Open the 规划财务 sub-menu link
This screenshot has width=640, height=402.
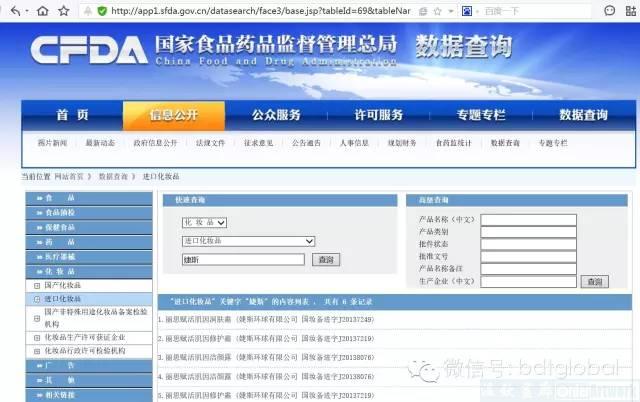pos(402,143)
